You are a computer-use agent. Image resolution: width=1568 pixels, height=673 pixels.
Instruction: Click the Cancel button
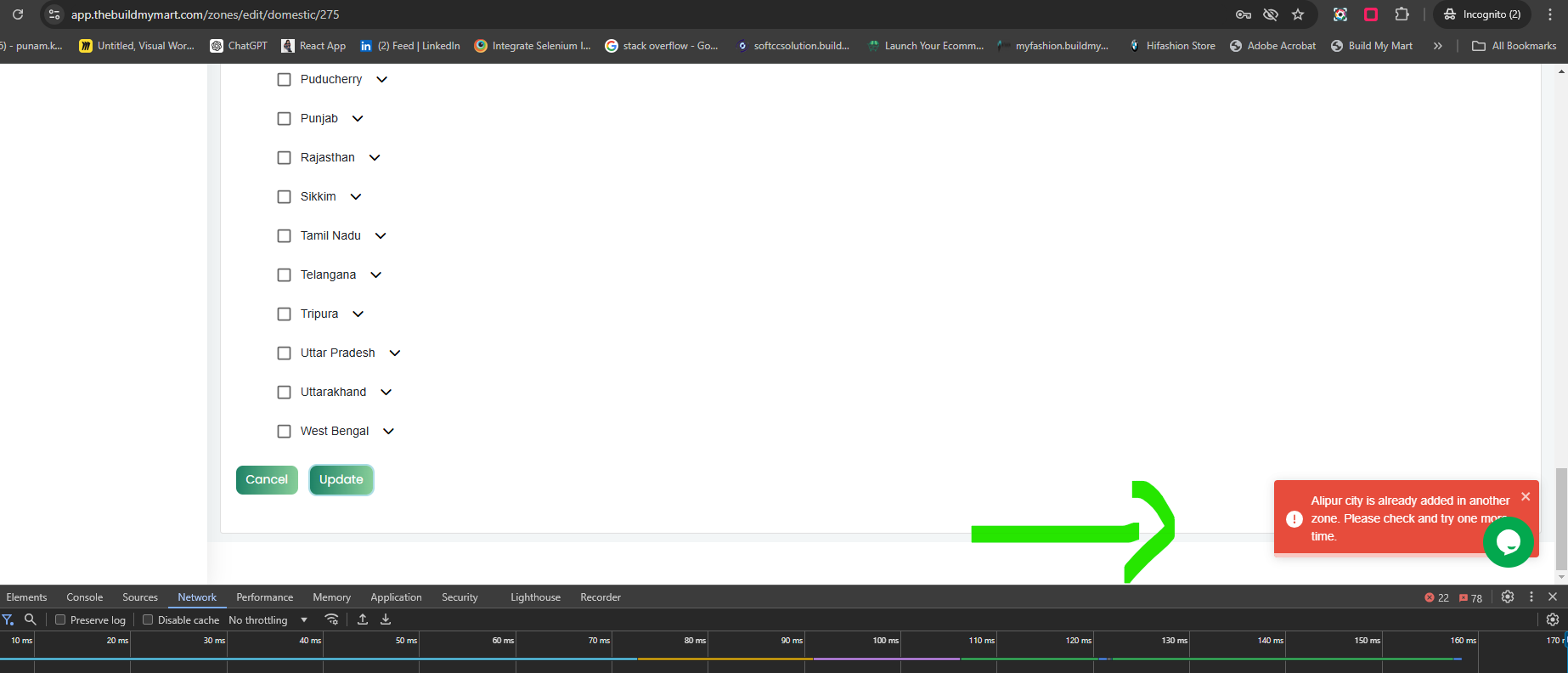(267, 479)
